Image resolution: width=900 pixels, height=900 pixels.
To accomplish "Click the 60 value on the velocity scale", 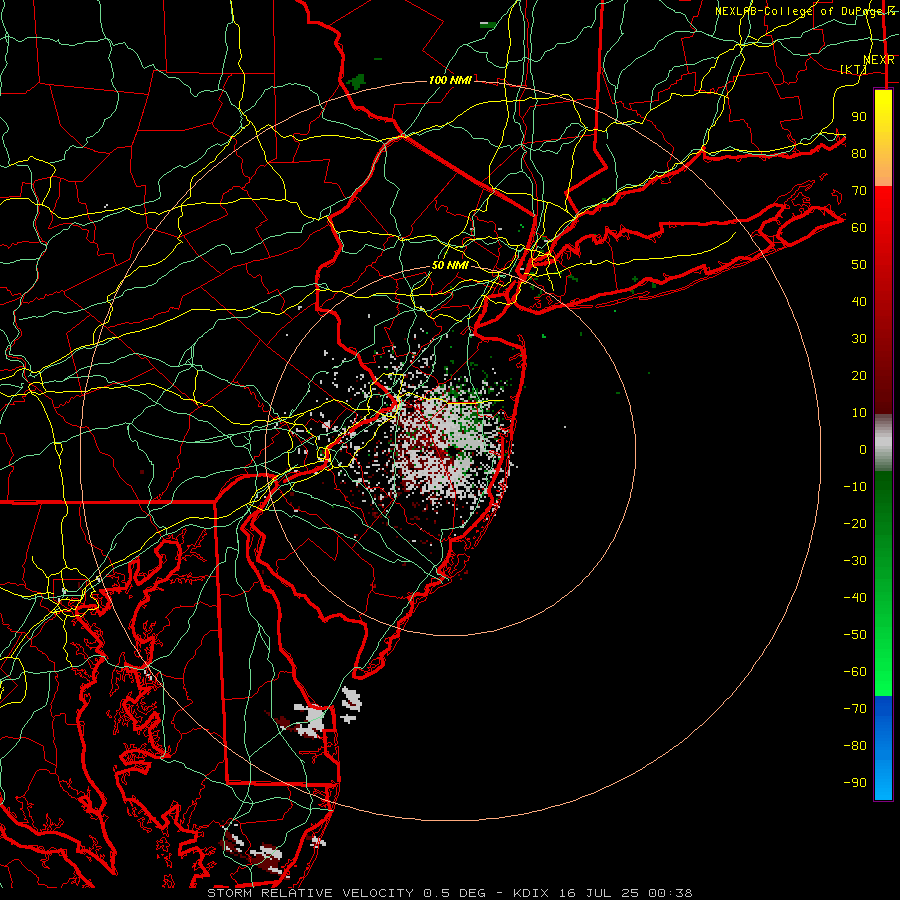I will tap(859, 227).
